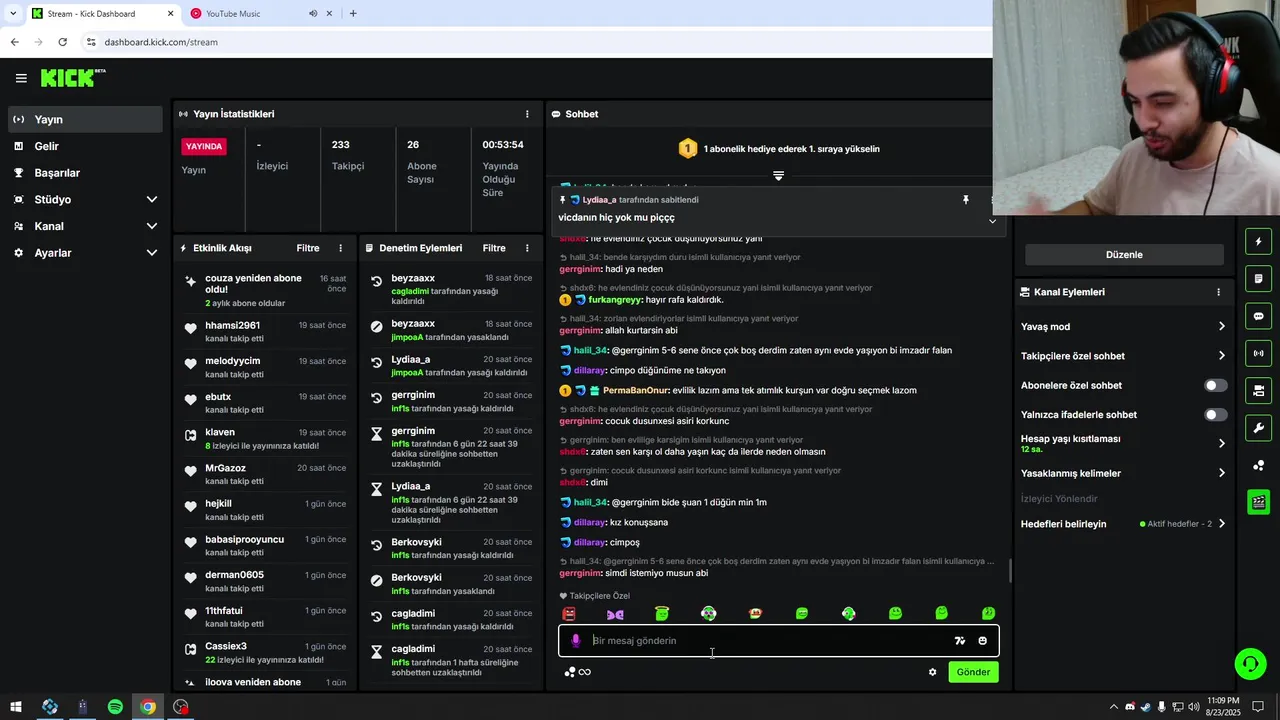Open chat settings gear icon
Screen dimensions: 1280x720
pos(933,672)
